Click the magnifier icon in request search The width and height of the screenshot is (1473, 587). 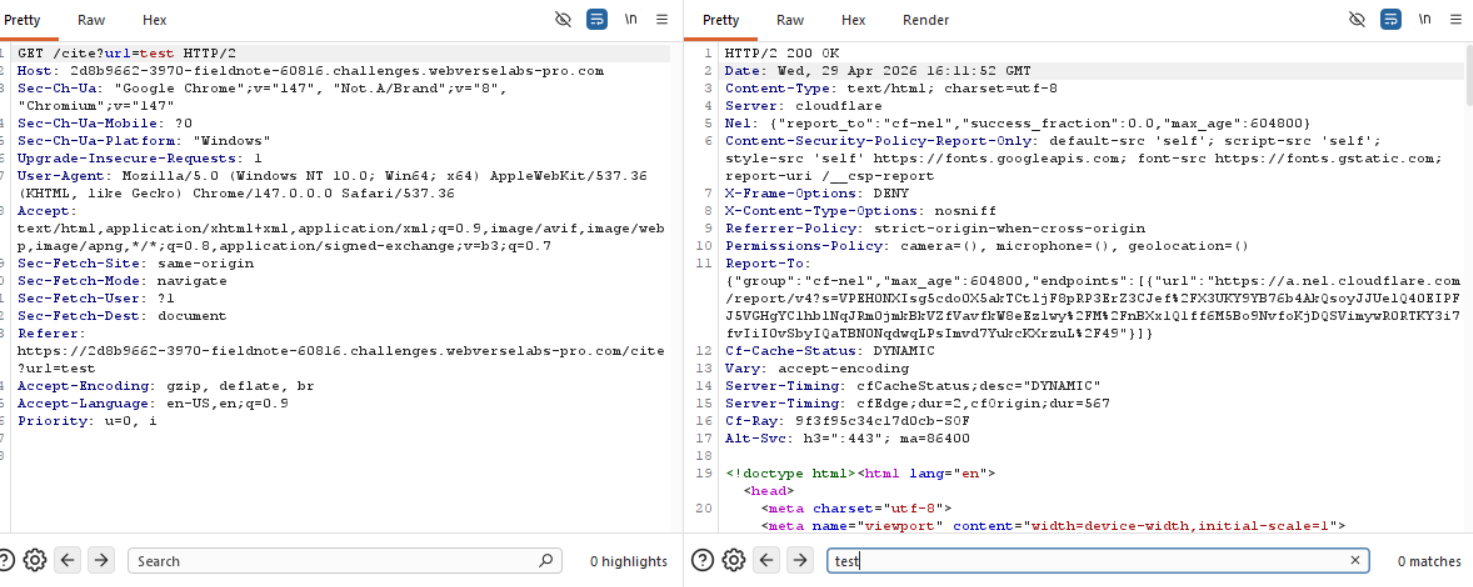(x=546, y=560)
